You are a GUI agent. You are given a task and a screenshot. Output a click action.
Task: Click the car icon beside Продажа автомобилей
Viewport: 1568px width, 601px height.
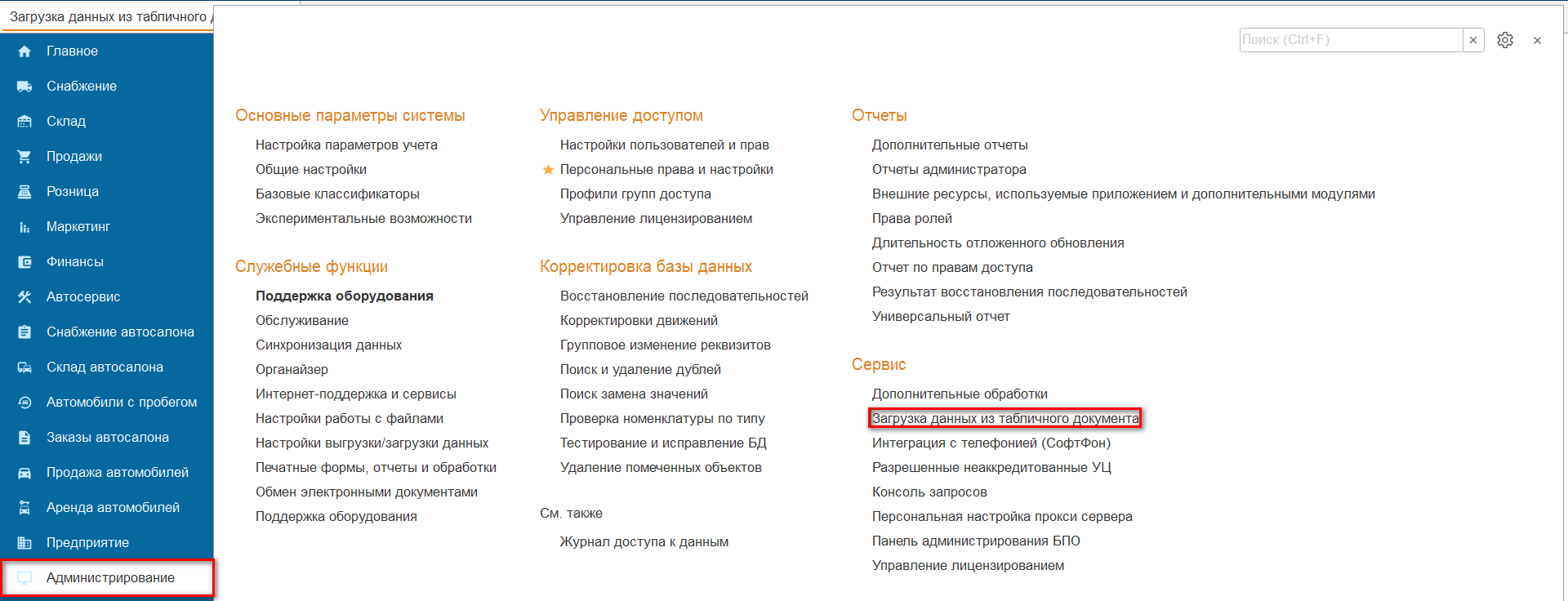(x=24, y=473)
